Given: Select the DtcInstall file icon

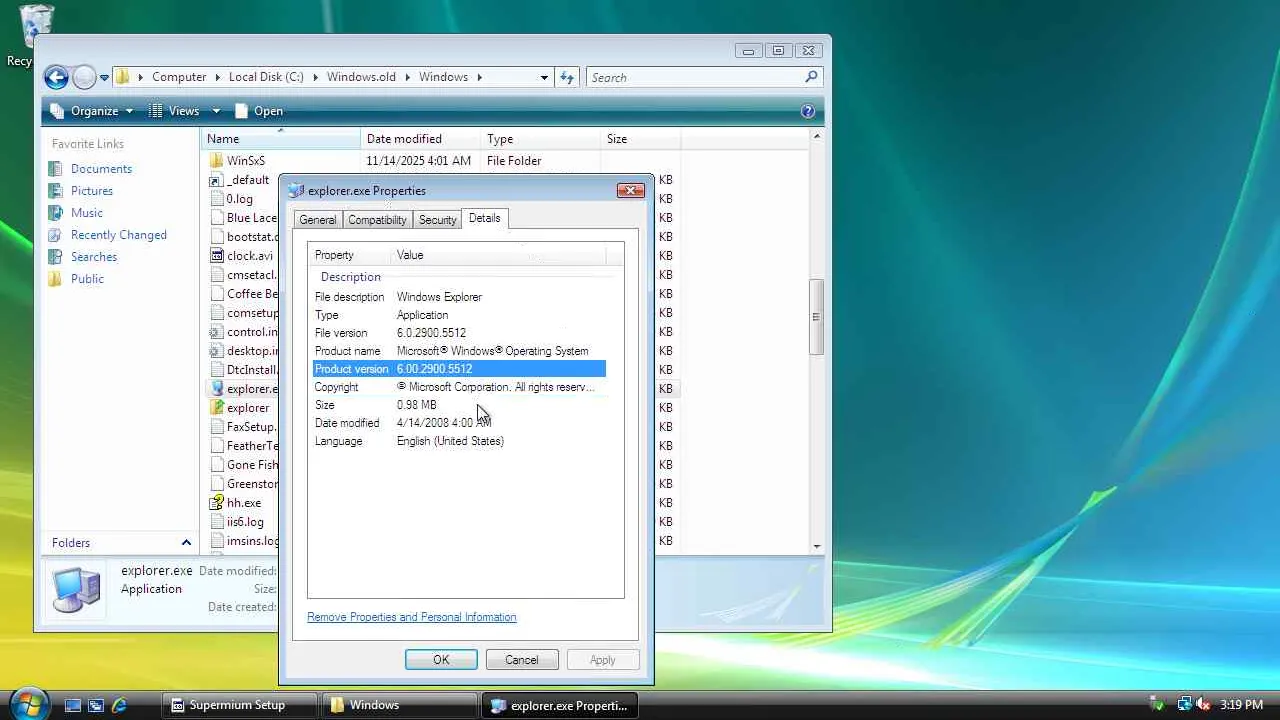Looking at the screenshot, I should (217, 370).
